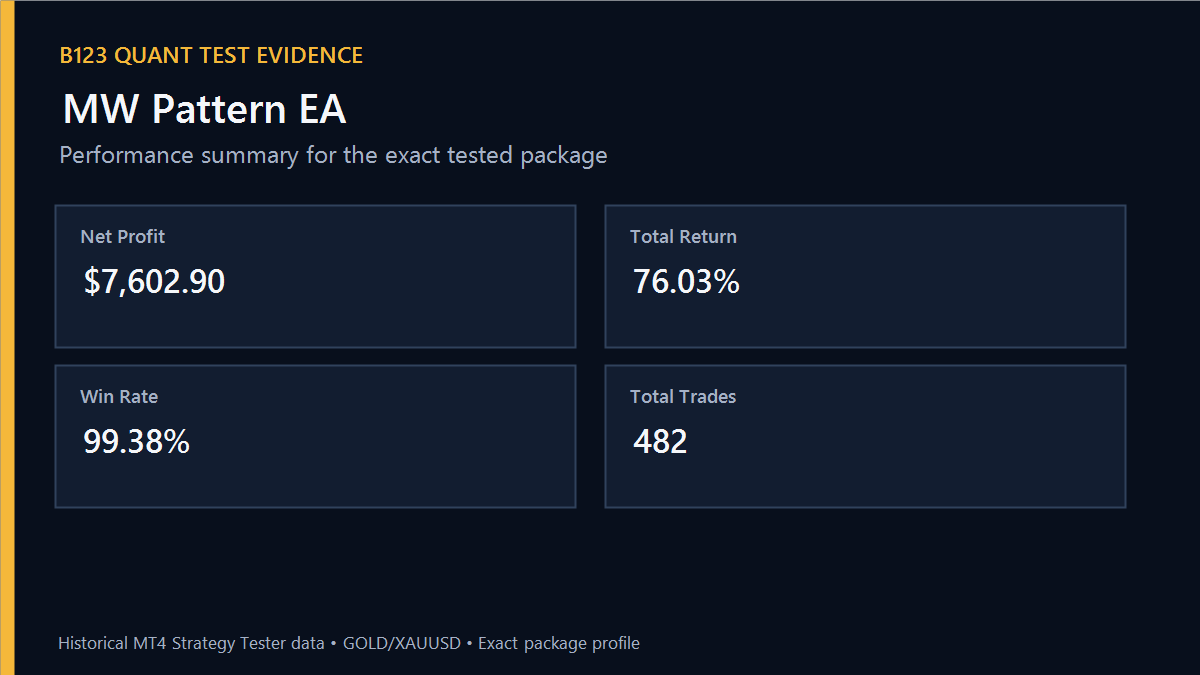Viewport: 1200px width, 675px height.
Task: Open the Total Return card
Action: [865, 276]
